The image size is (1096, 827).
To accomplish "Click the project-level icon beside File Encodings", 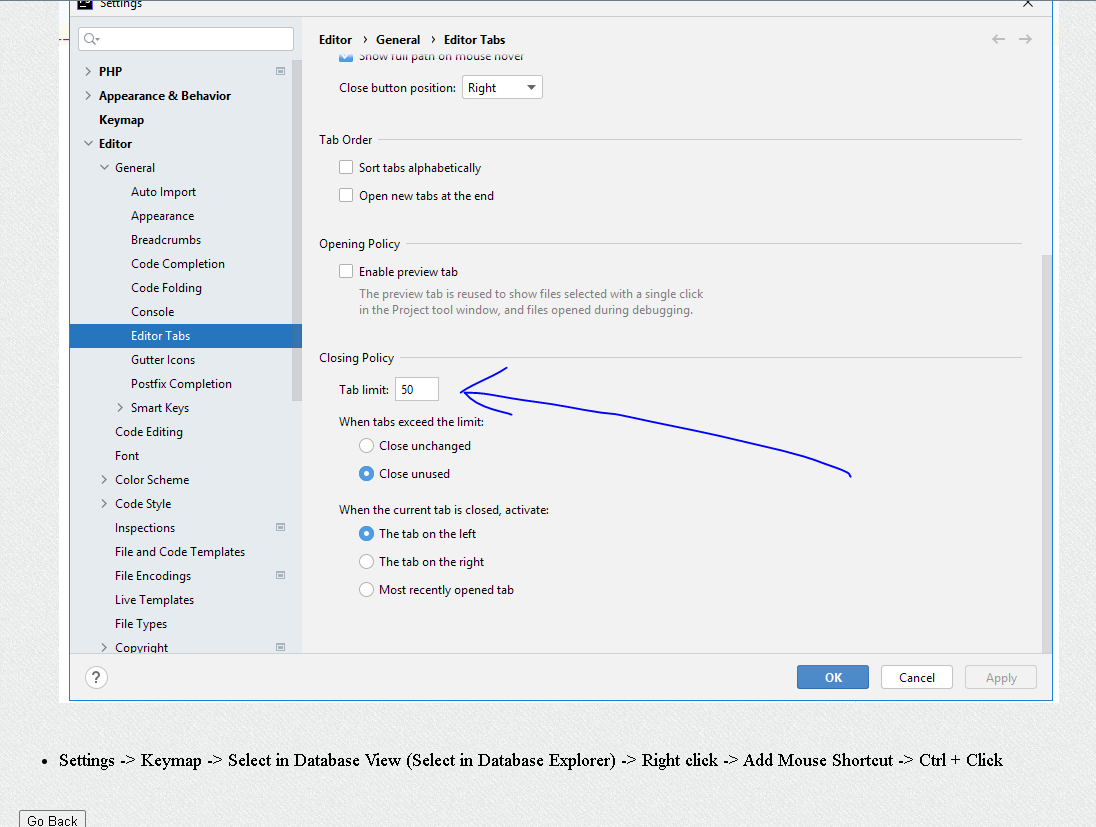I will [x=280, y=575].
